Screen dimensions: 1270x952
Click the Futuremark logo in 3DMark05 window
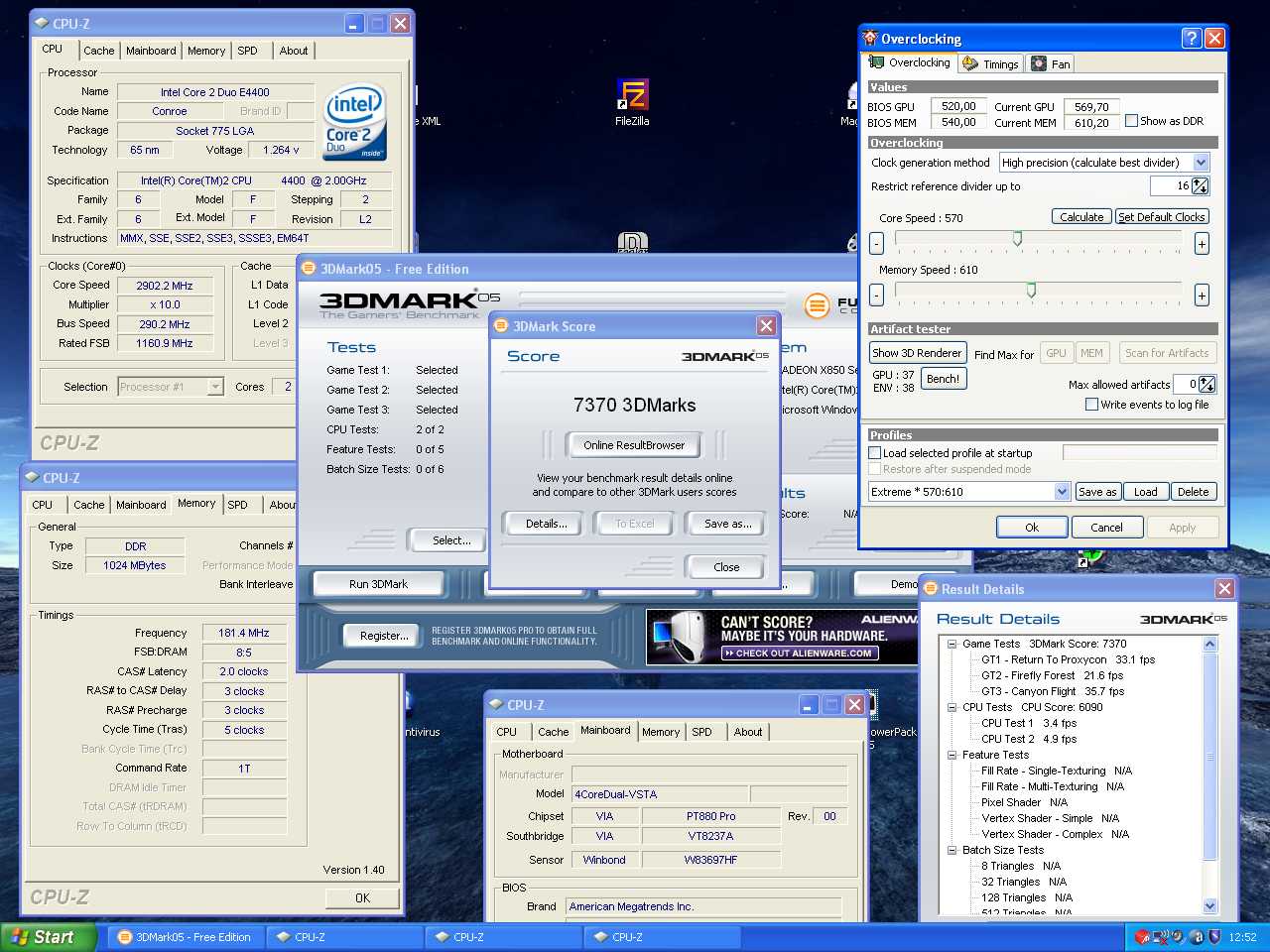(817, 304)
